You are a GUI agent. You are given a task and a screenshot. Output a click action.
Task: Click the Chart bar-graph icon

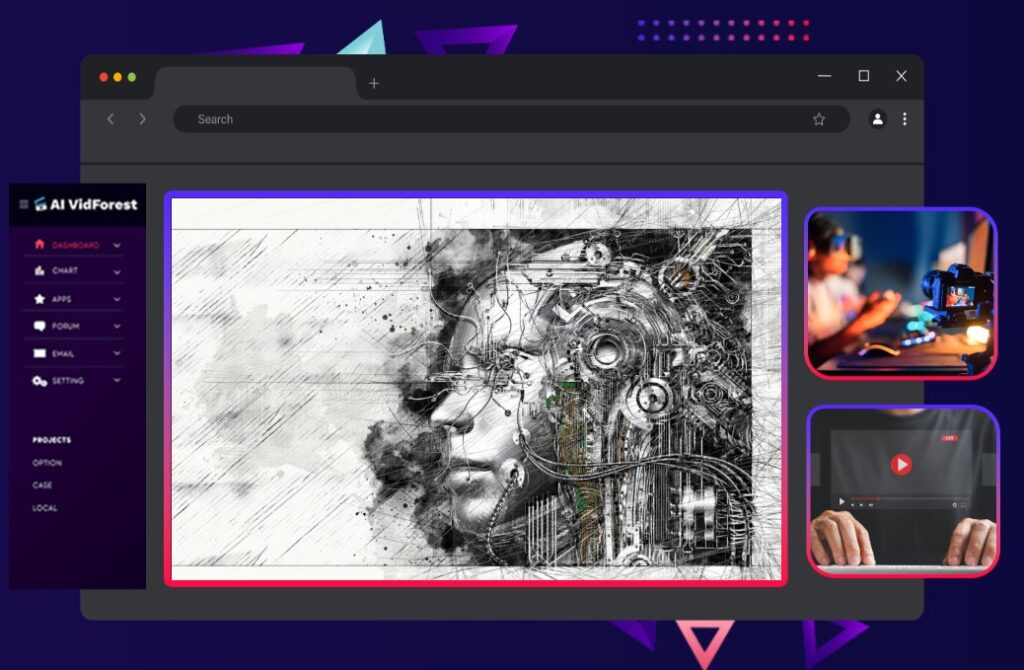40,271
